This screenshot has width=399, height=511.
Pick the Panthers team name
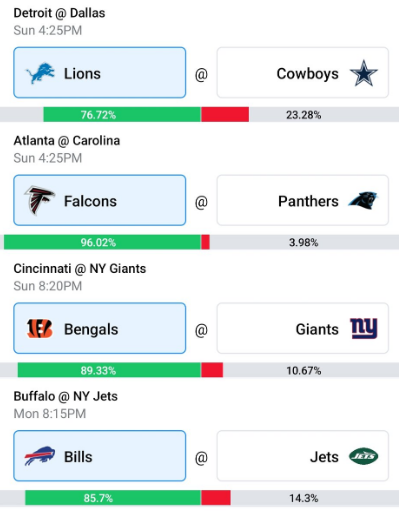click(x=308, y=201)
